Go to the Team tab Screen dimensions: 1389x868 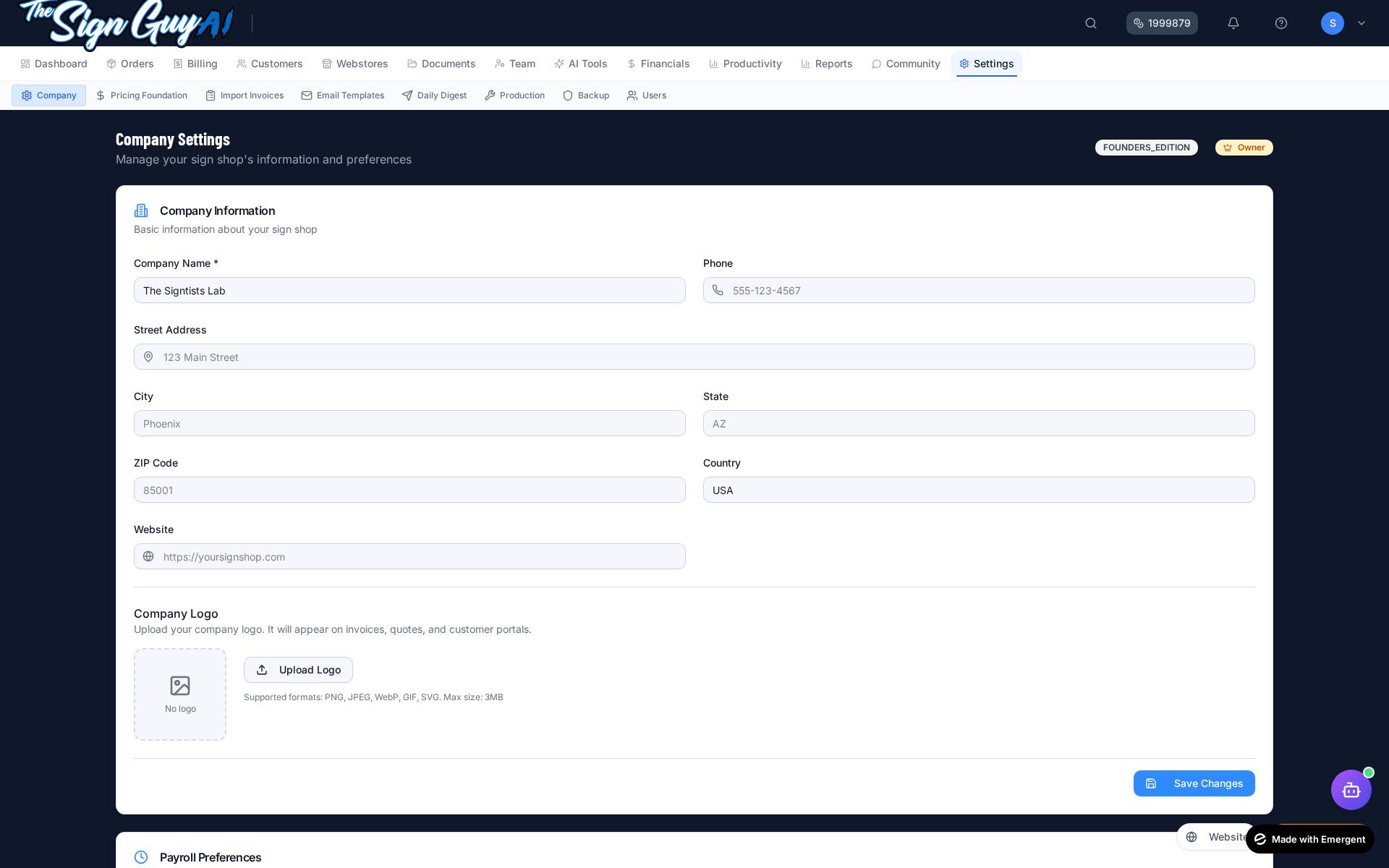click(515, 64)
